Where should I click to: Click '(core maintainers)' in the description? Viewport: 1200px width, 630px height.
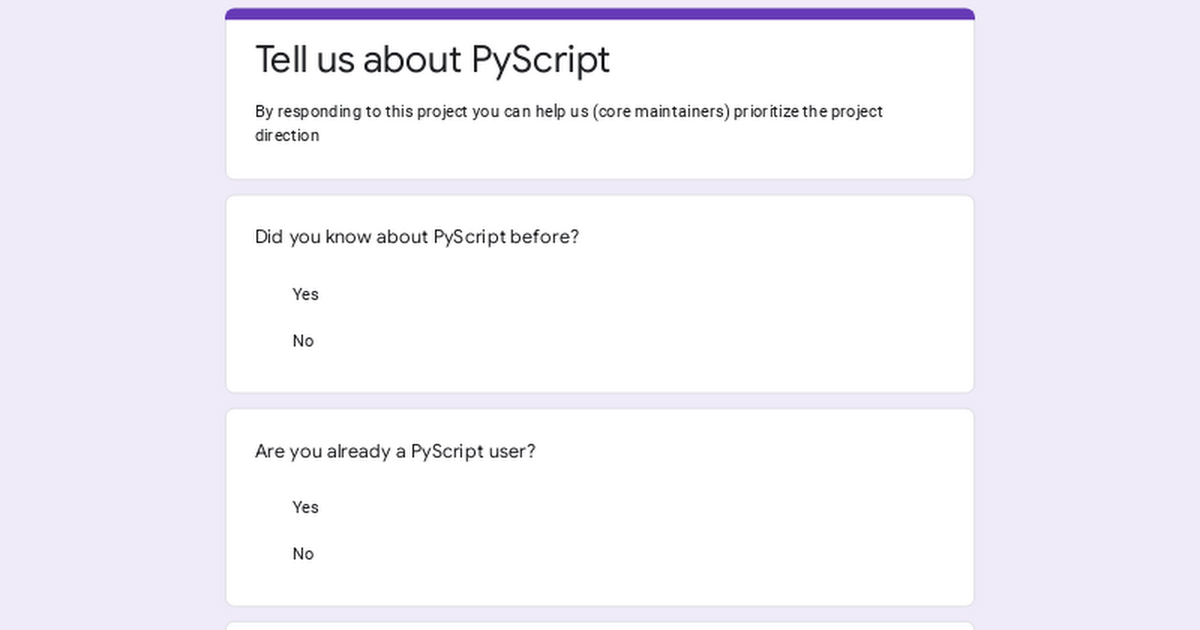click(x=661, y=112)
